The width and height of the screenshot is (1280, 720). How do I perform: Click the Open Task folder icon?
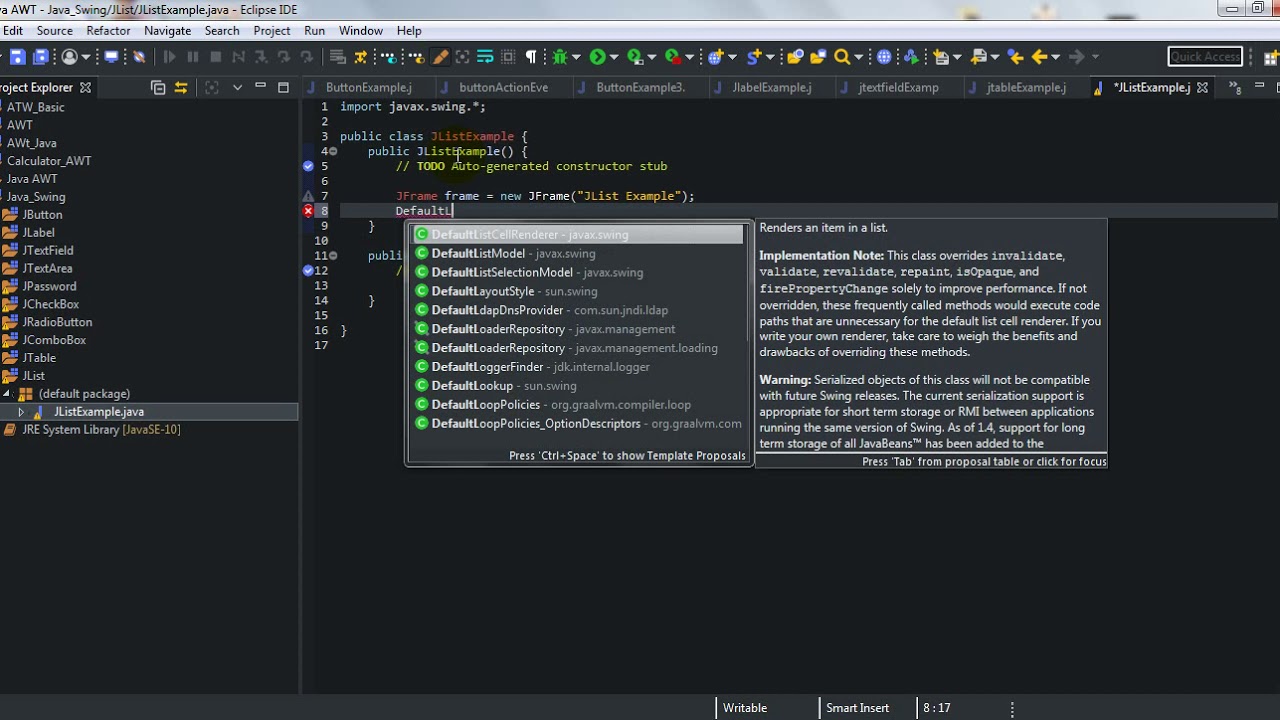818,57
